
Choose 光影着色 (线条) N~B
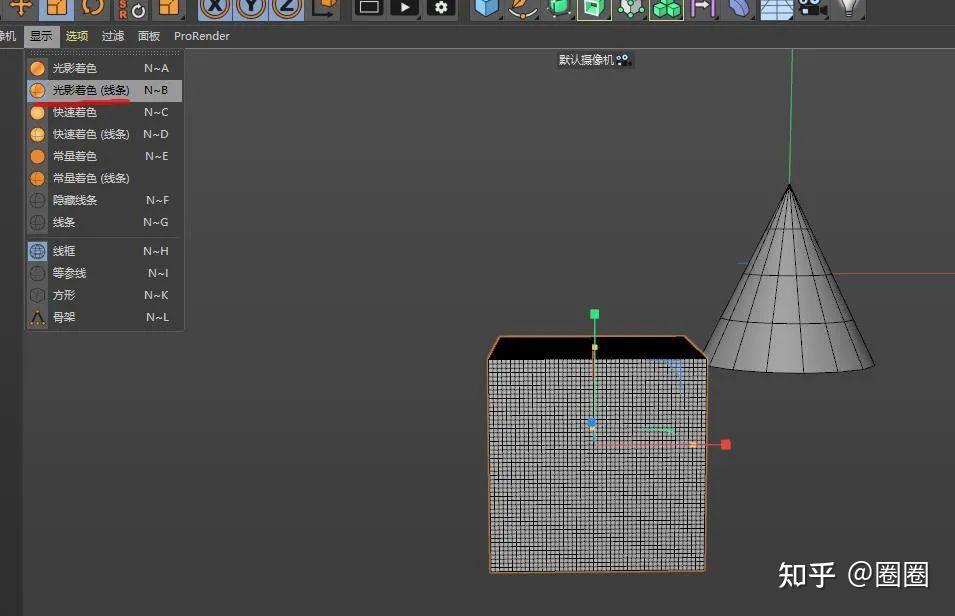click(x=104, y=90)
